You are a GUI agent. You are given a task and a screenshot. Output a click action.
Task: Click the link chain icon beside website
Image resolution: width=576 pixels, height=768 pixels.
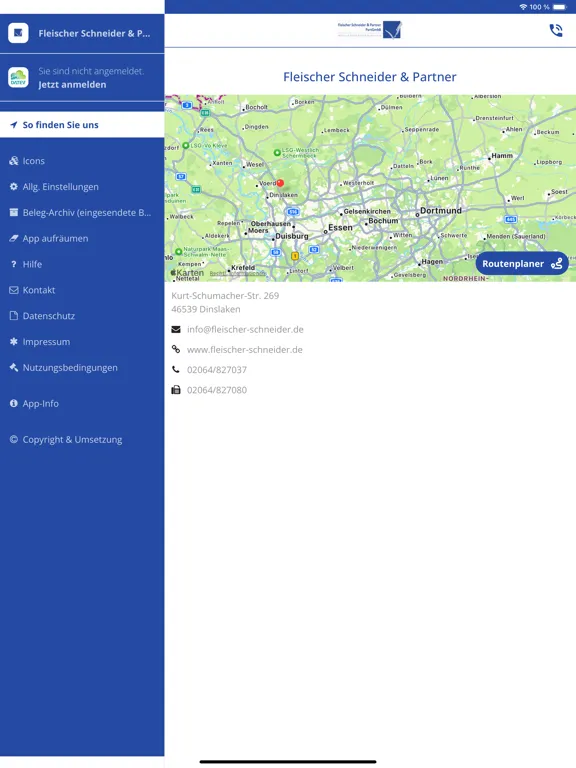pyautogui.click(x=176, y=349)
